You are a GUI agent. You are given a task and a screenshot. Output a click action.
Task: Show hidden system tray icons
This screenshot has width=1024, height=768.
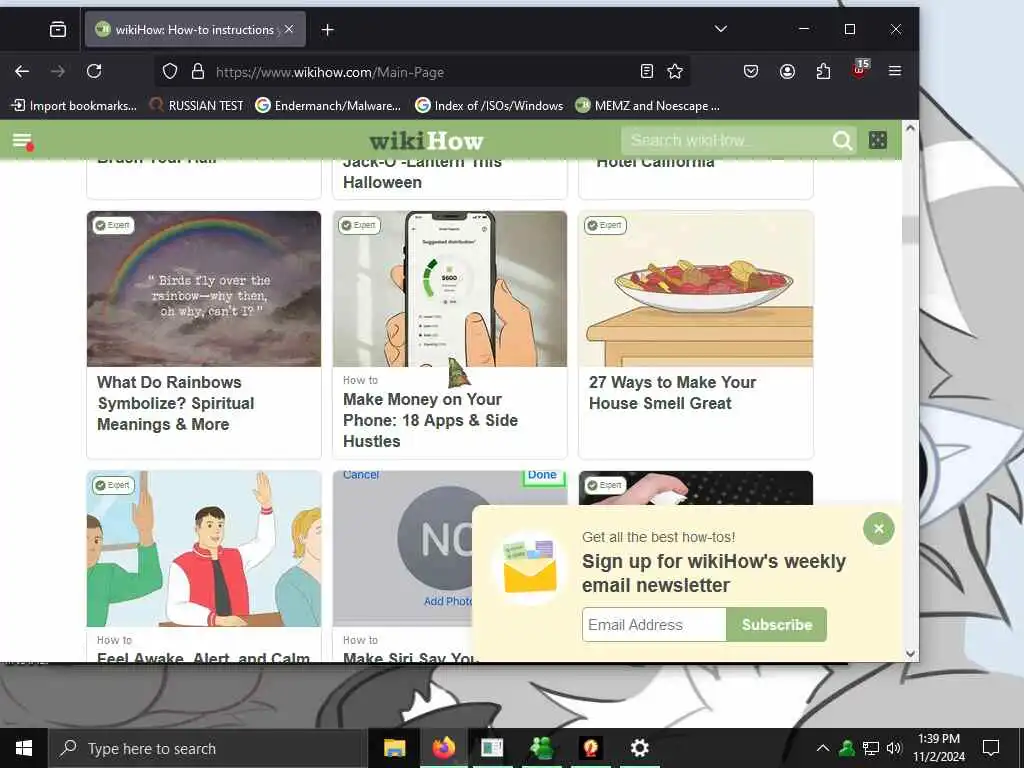pyautogui.click(x=823, y=748)
